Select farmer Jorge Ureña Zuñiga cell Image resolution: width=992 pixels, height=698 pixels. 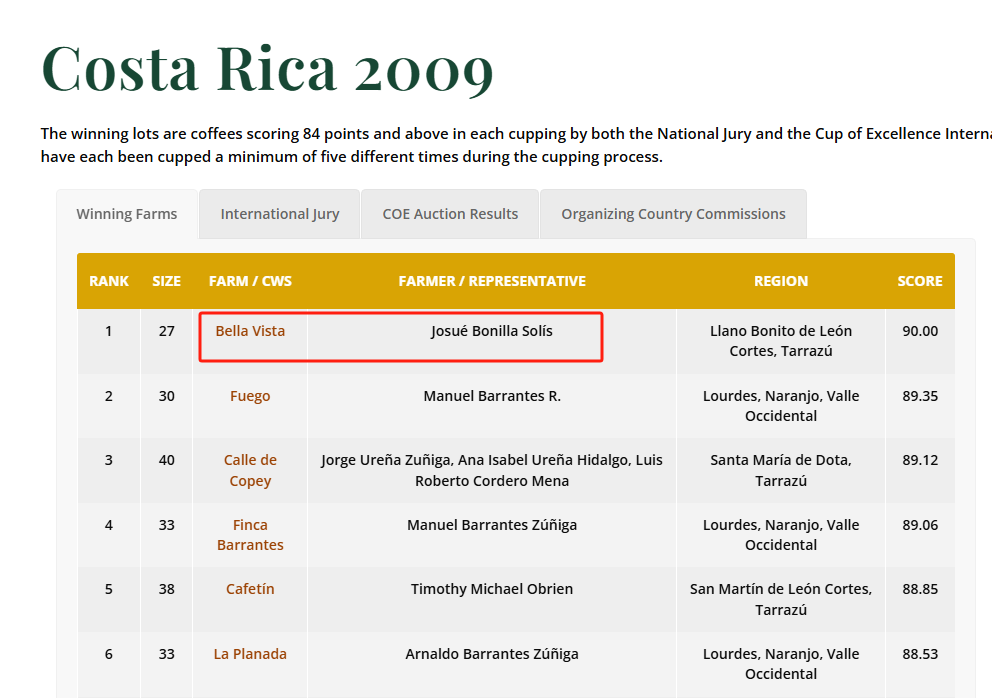point(492,470)
